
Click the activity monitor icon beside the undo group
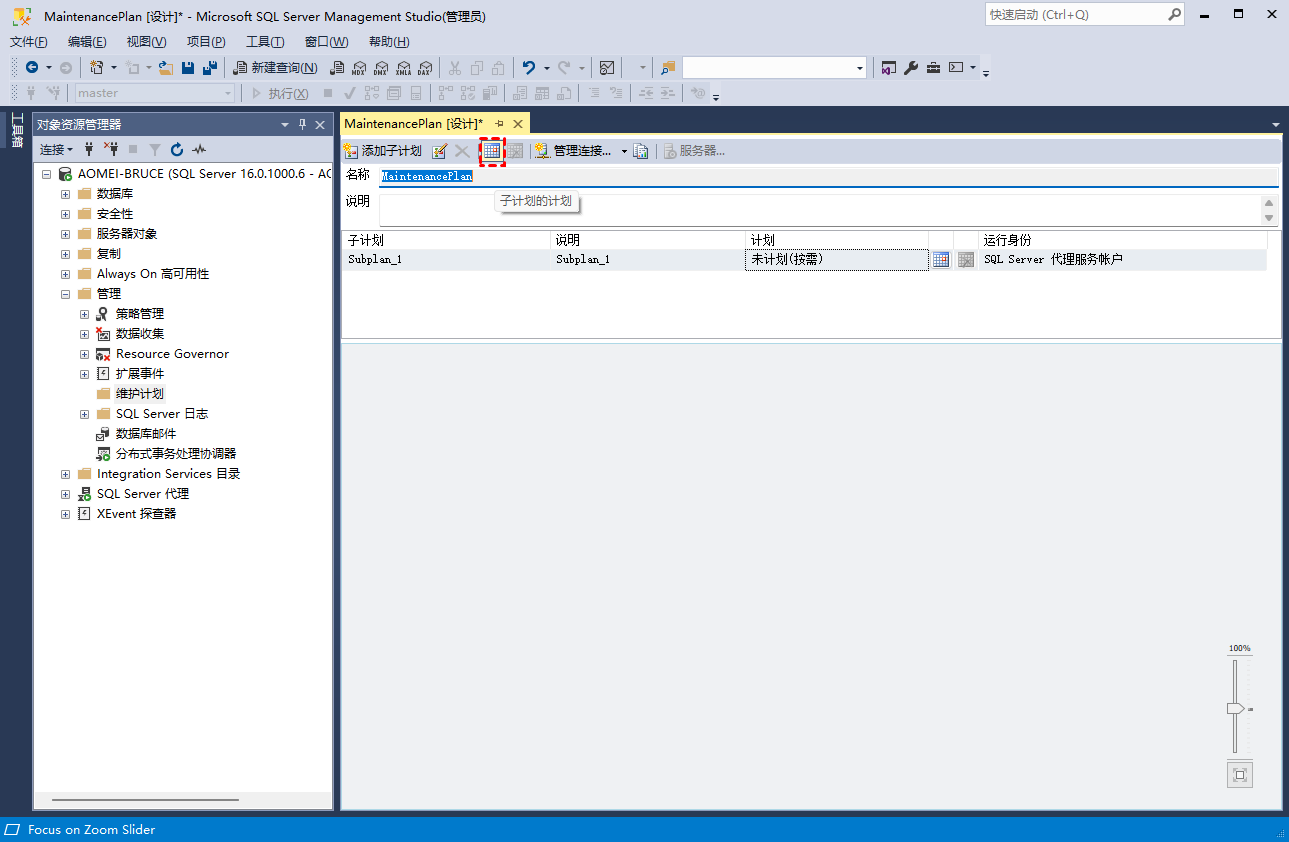point(607,68)
